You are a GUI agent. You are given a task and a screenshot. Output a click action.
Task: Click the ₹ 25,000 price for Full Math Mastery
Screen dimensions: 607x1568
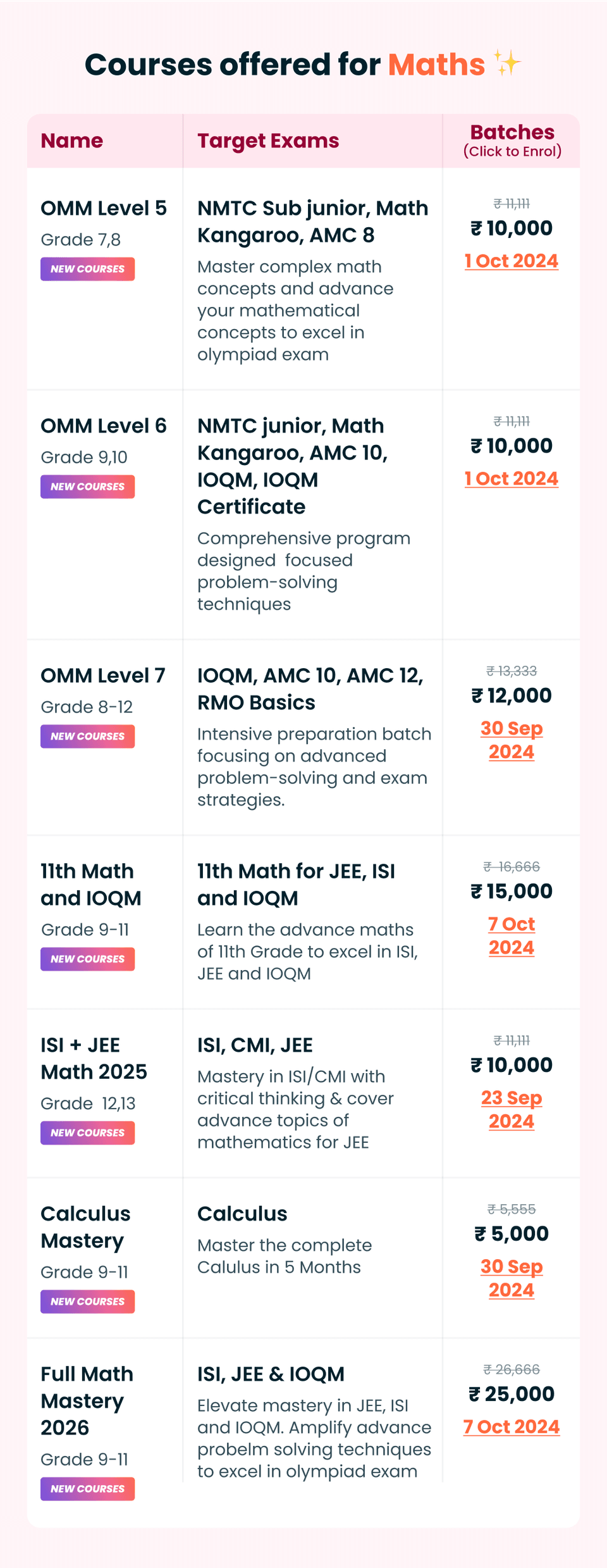(x=512, y=1394)
